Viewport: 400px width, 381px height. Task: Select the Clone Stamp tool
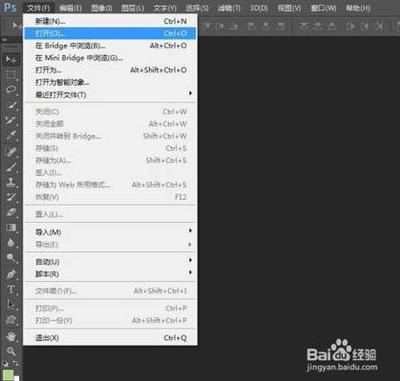[x=11, y=182]
